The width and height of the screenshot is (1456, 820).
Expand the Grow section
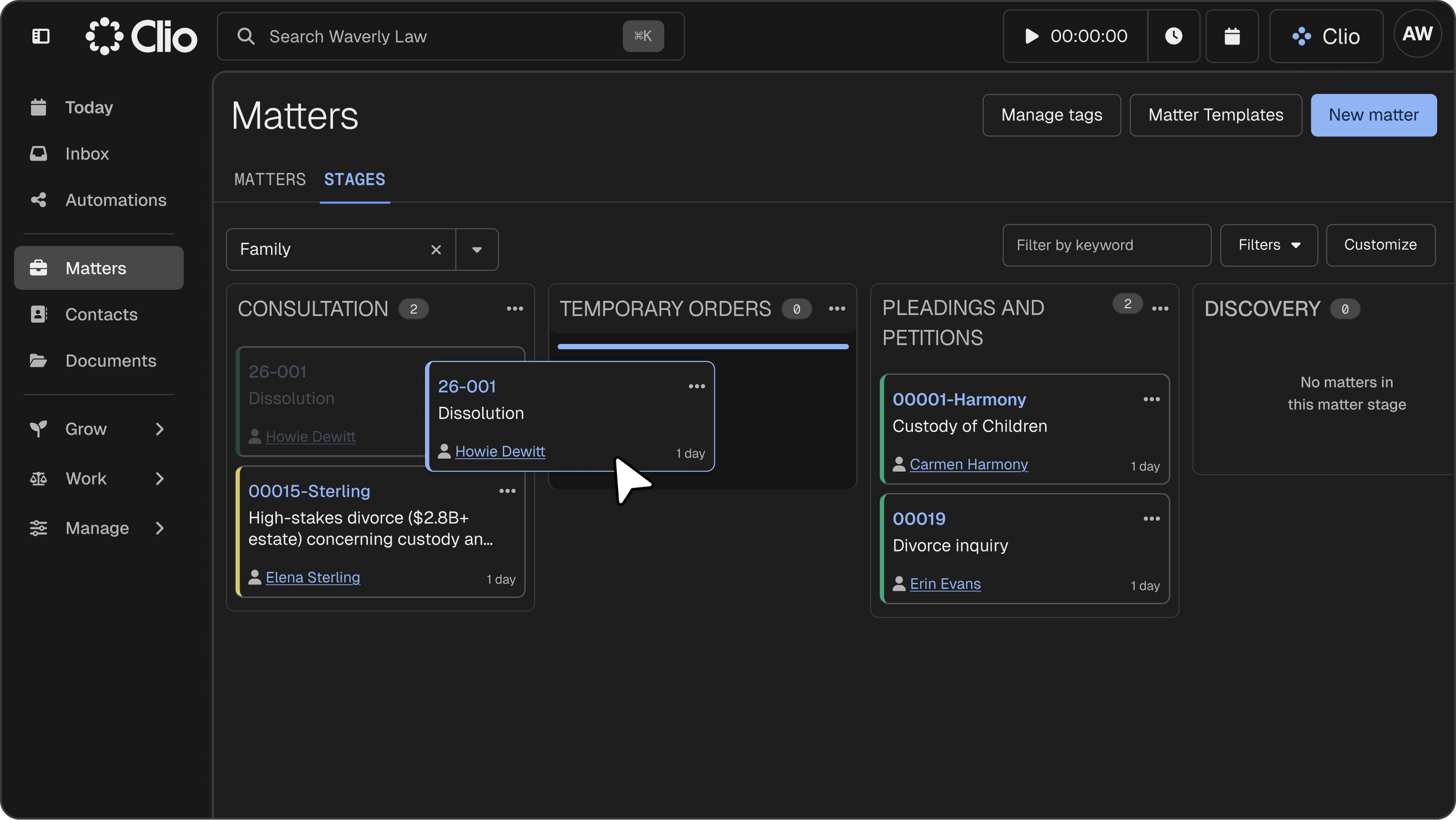pyautogui.click(x=99, y=429)
